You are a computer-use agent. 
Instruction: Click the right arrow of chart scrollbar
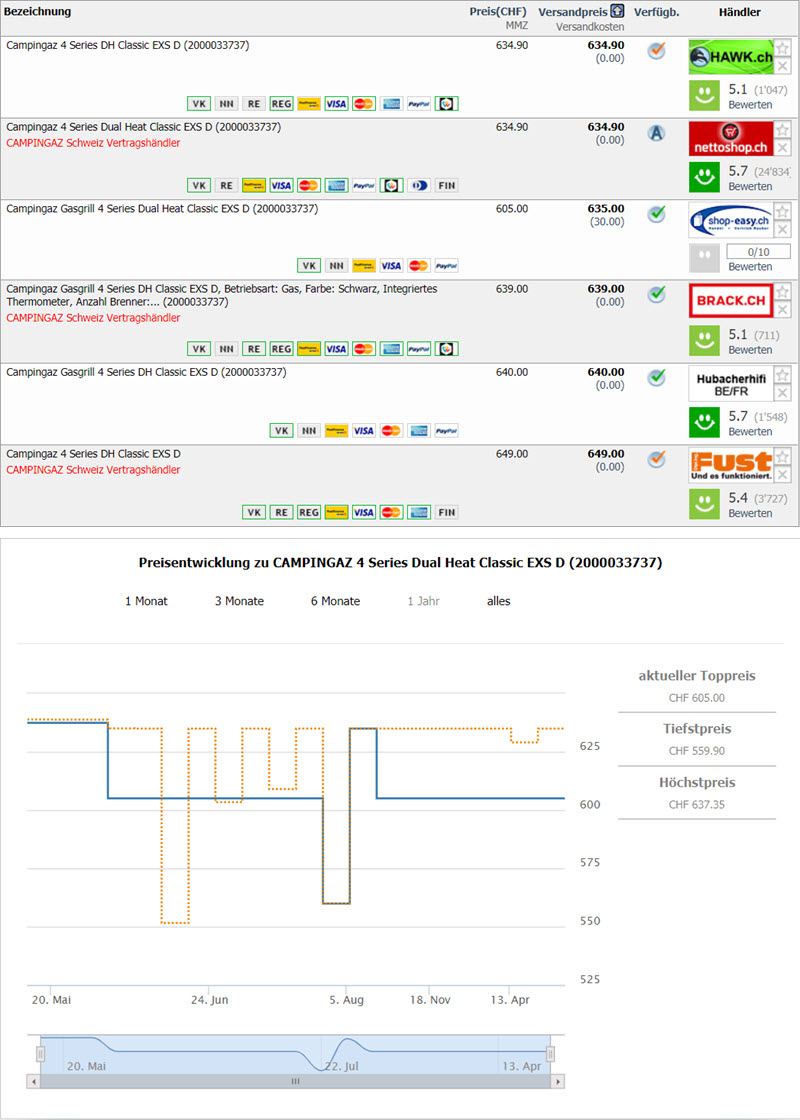pyautogui.click(x=558, y=1082)
